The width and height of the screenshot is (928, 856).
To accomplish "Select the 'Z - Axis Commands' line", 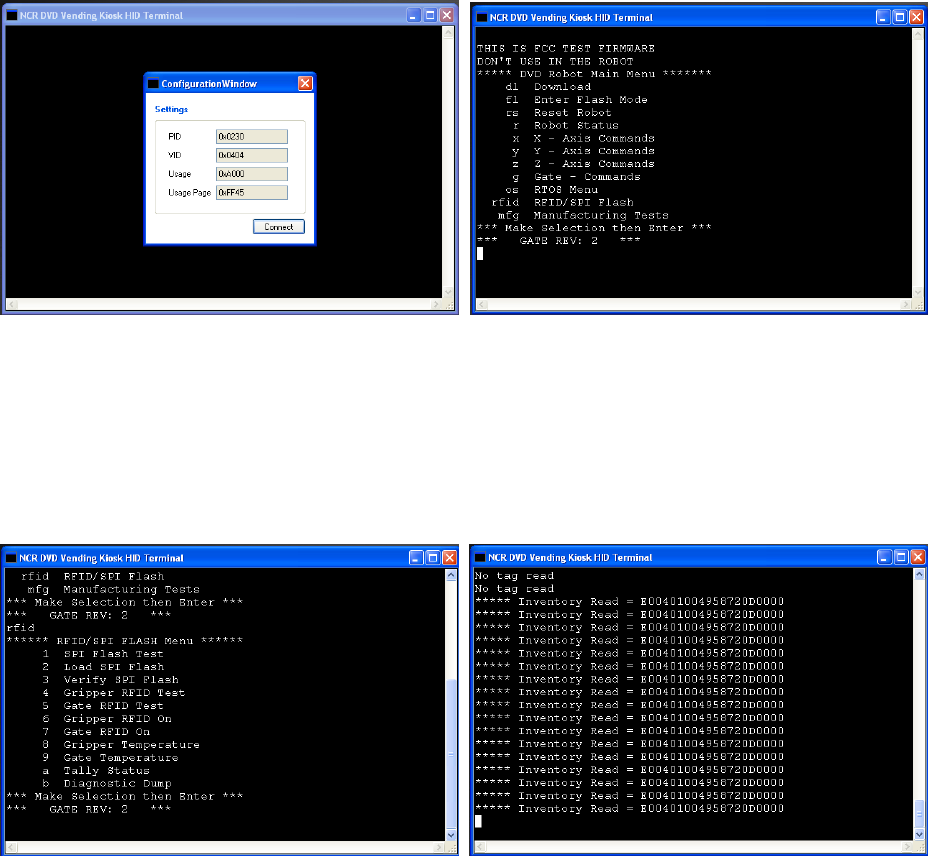I will (x=584, y=164).
